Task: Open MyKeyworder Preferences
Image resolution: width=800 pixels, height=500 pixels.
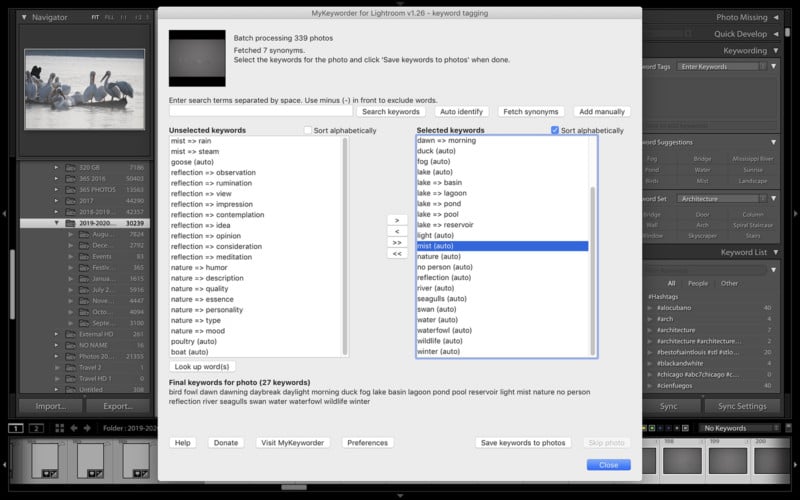Action: coord(367,443)
